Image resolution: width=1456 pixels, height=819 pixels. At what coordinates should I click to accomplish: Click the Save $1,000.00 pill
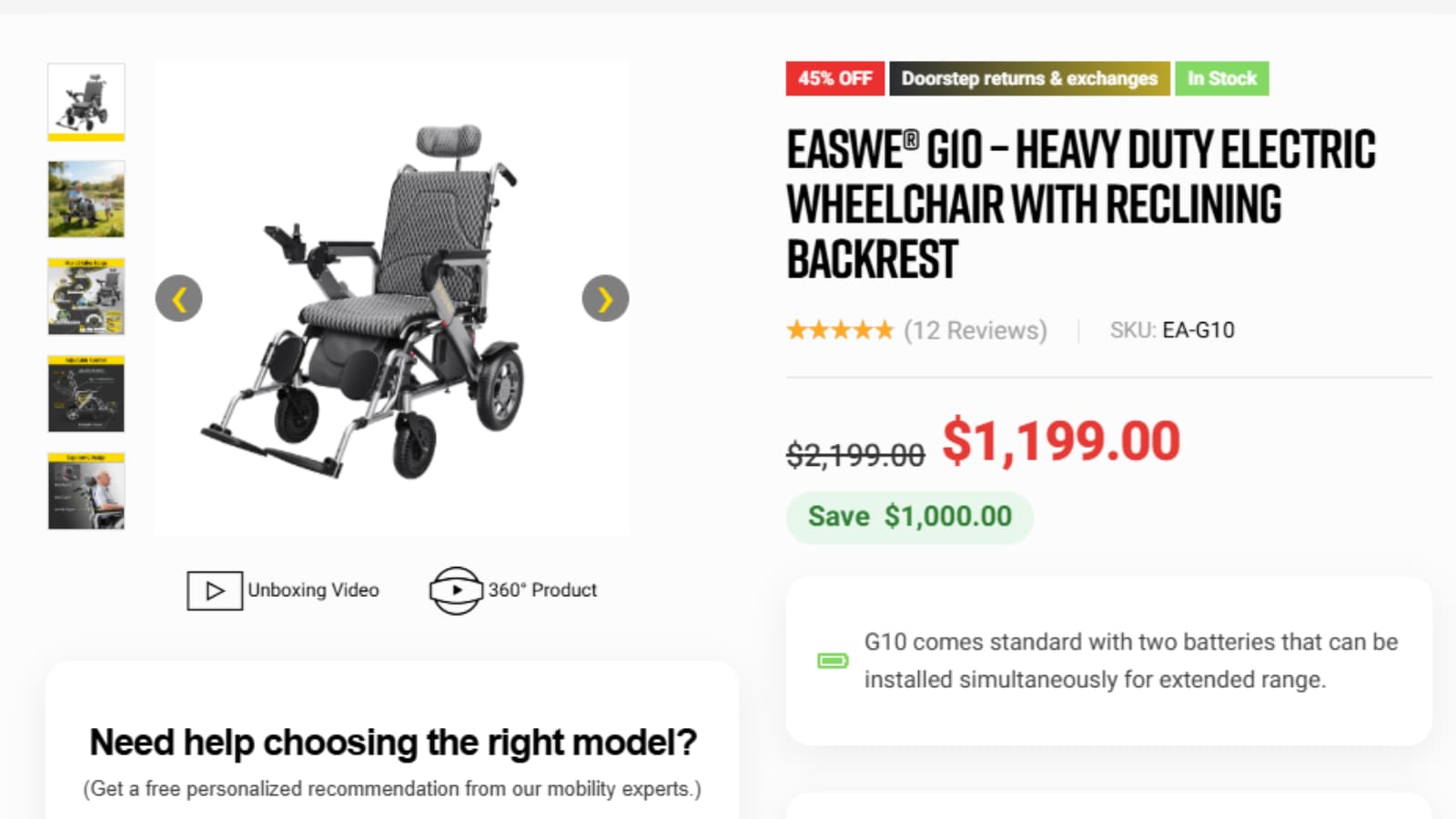click(x=910, y=517)
